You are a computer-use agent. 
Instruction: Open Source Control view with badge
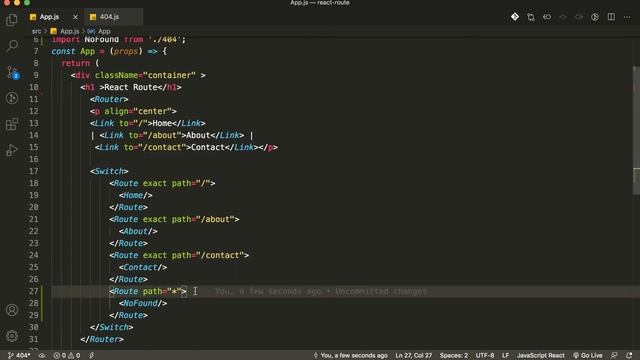12,72
